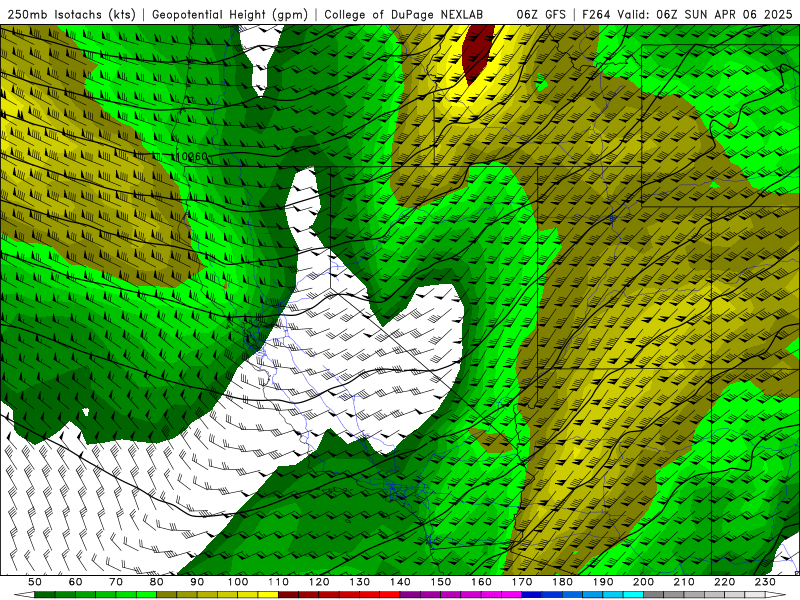Pick the '100' knots legend label

pyautogui.click(x=238, y=582)
